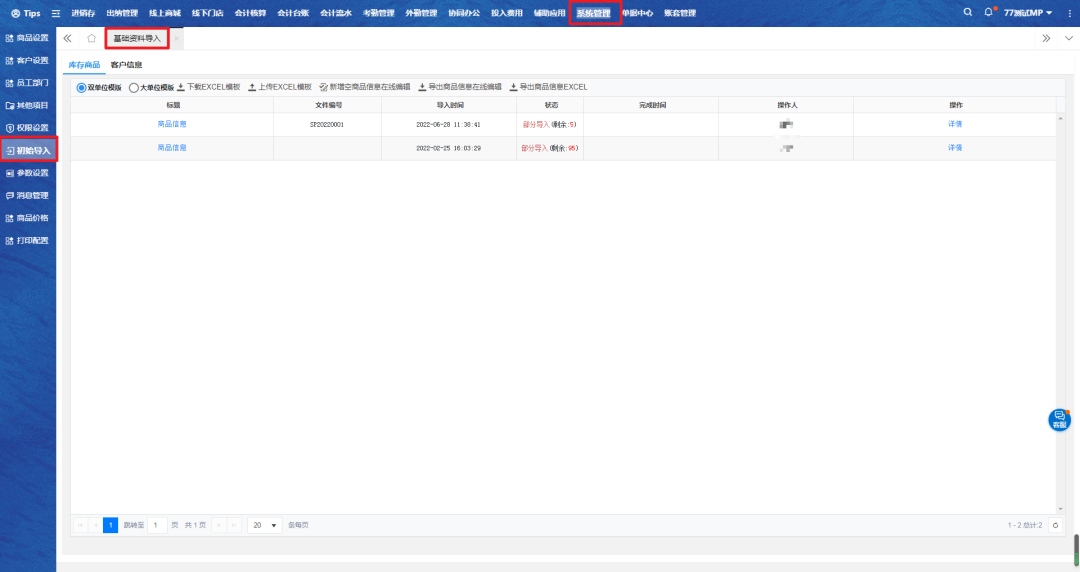Select the 双单位模板 radio button
Viewport: 1080px width, 572px height.
82,87
